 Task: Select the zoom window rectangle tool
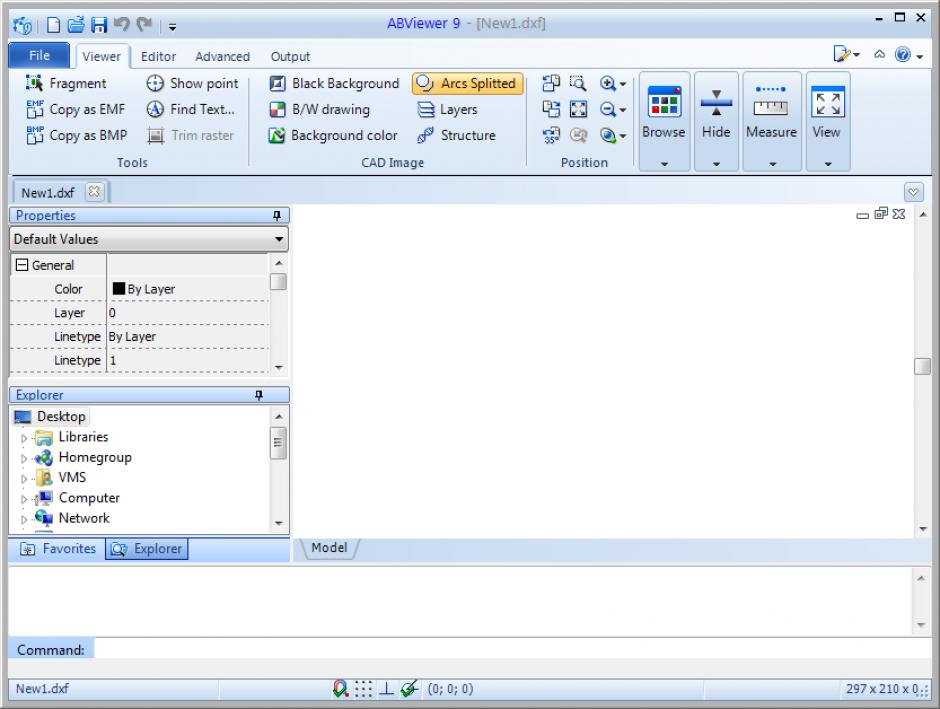578,83
